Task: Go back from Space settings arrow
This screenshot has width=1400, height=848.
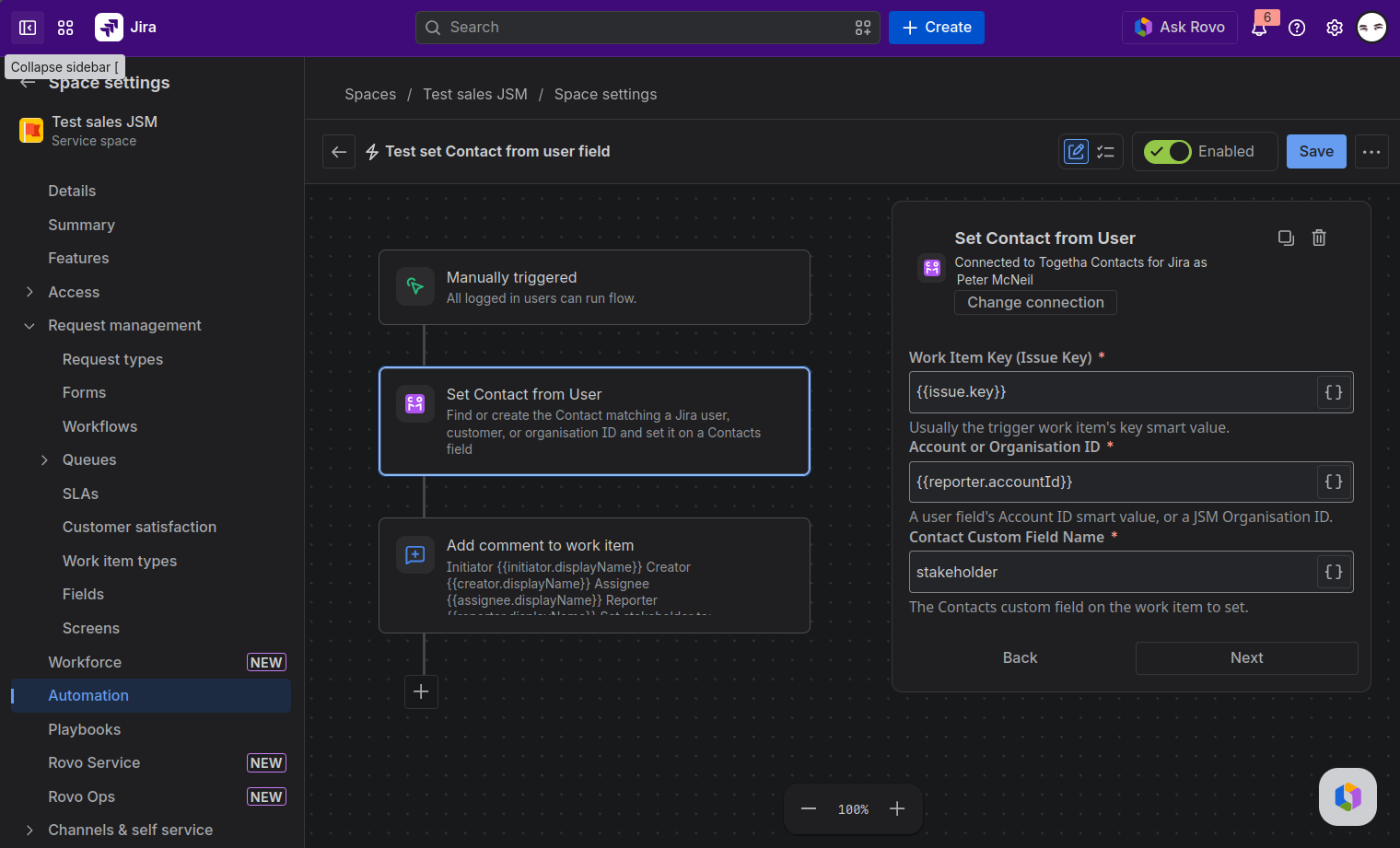Action: (x=28, y=83)
